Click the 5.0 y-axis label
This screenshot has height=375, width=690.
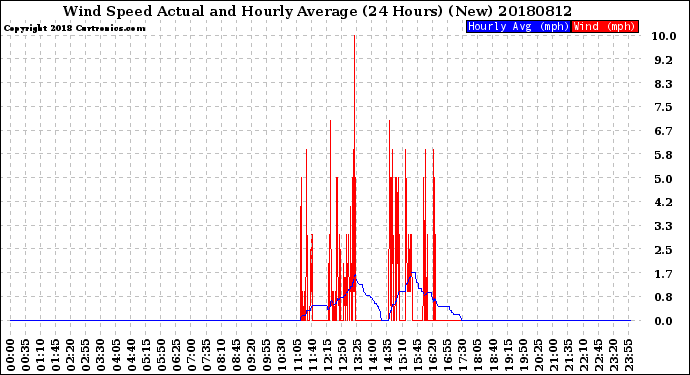click(x=664, y=179)
